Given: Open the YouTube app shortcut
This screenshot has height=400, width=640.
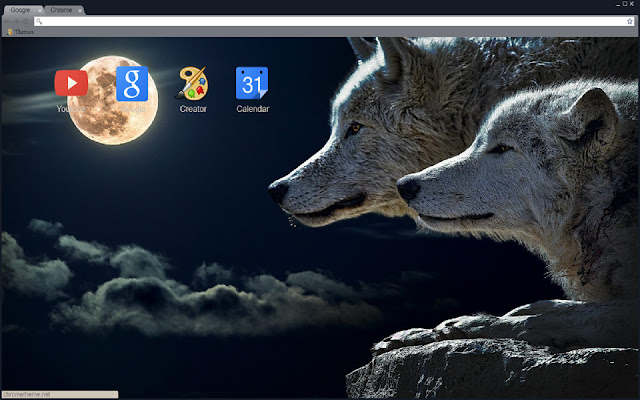Looking at the screenshot, I should (x=70, y=82).
